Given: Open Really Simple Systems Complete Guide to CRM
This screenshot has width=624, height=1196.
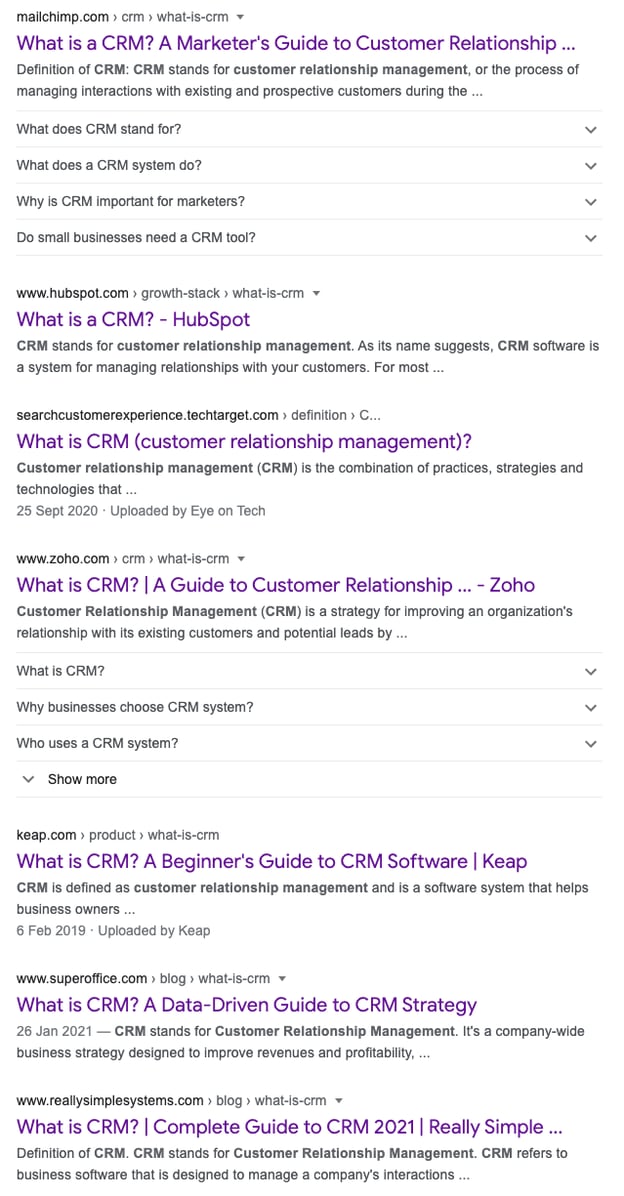Looking at the screenshot, I should 289,1128.
